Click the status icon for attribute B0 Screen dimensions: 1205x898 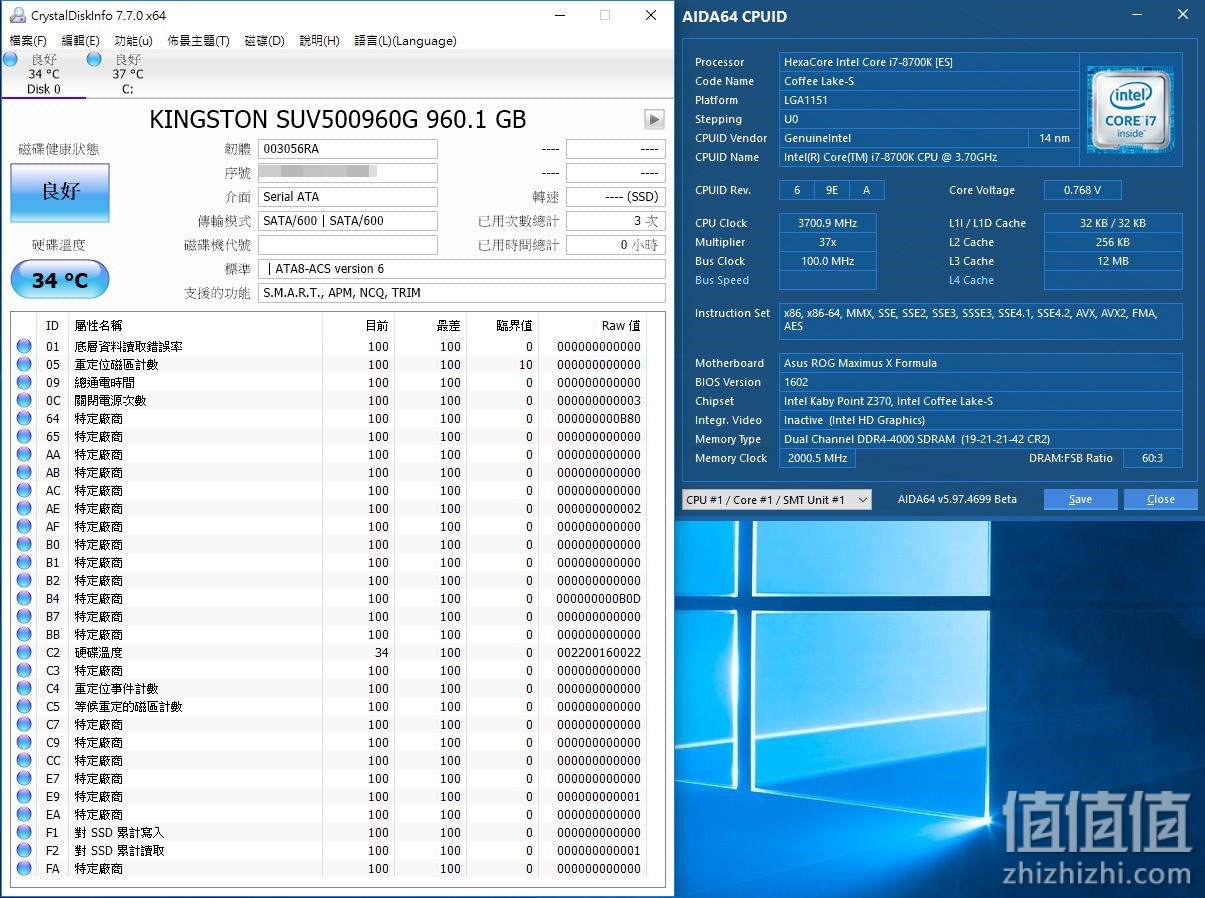24,544
